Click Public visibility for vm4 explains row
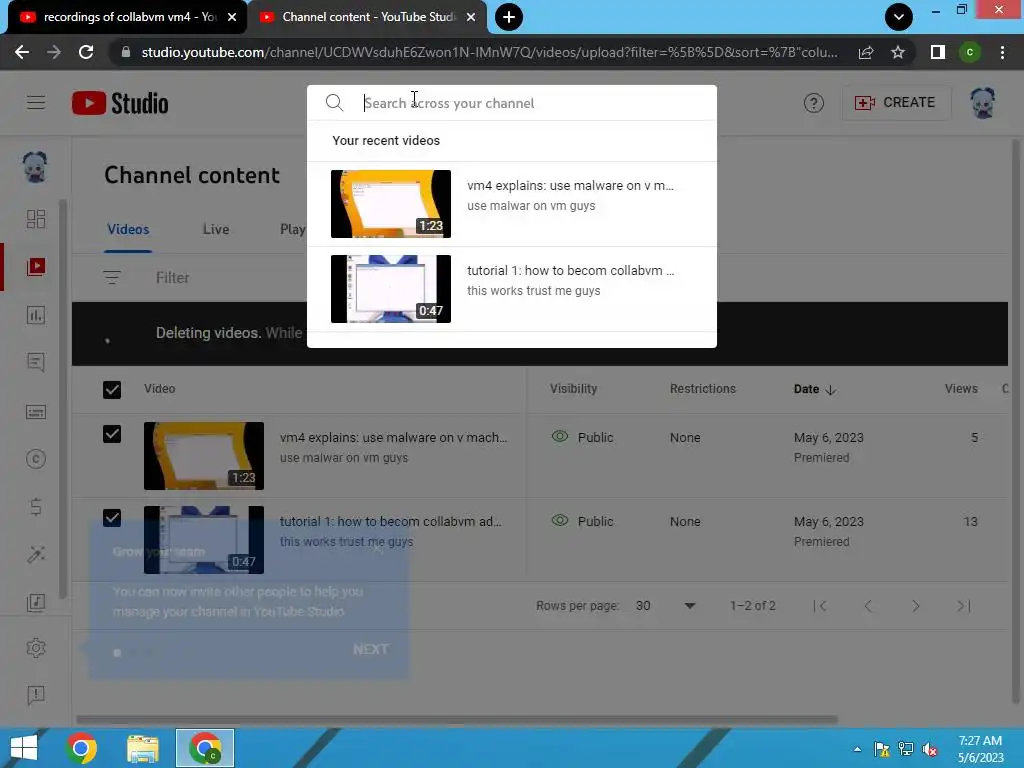Image resolution: width=1024 pixels, height=768 pixels. tap(583, 438)
